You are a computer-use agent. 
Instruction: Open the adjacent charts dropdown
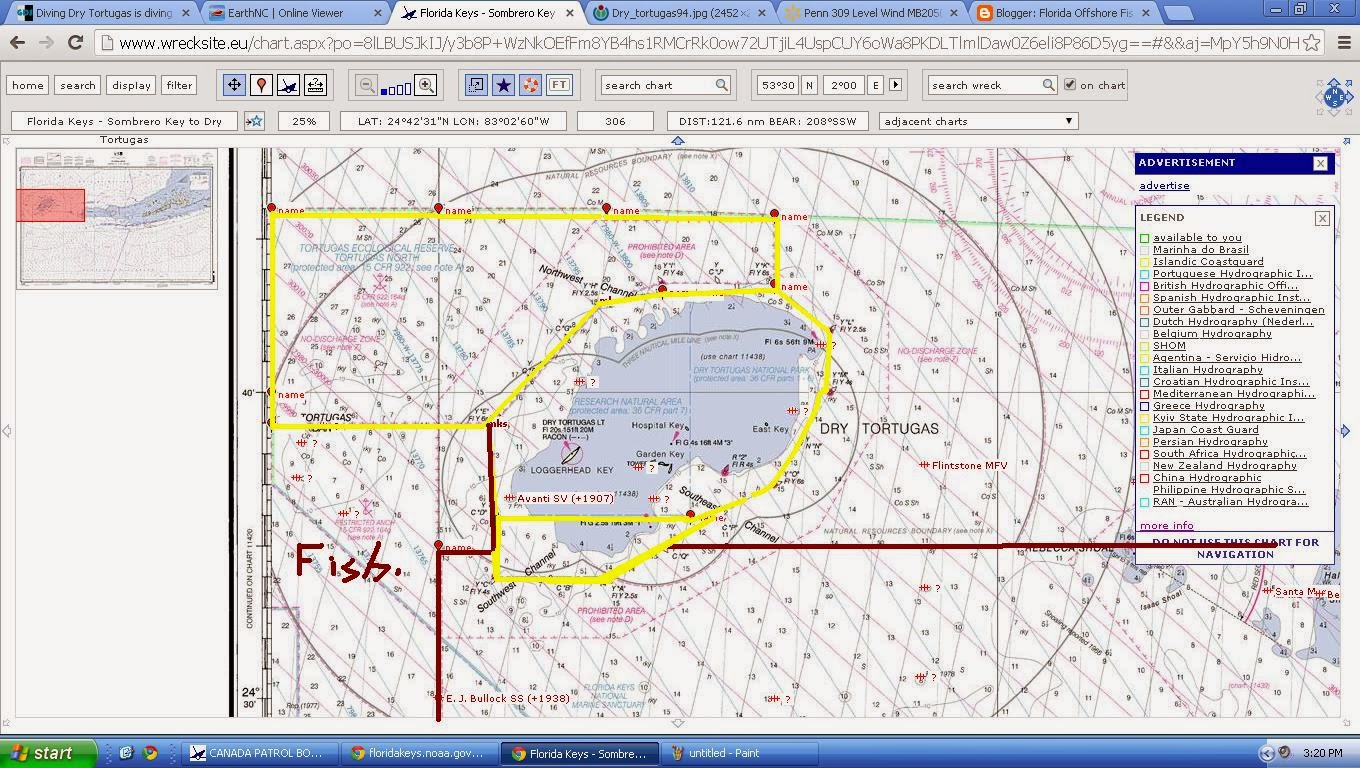977,121
